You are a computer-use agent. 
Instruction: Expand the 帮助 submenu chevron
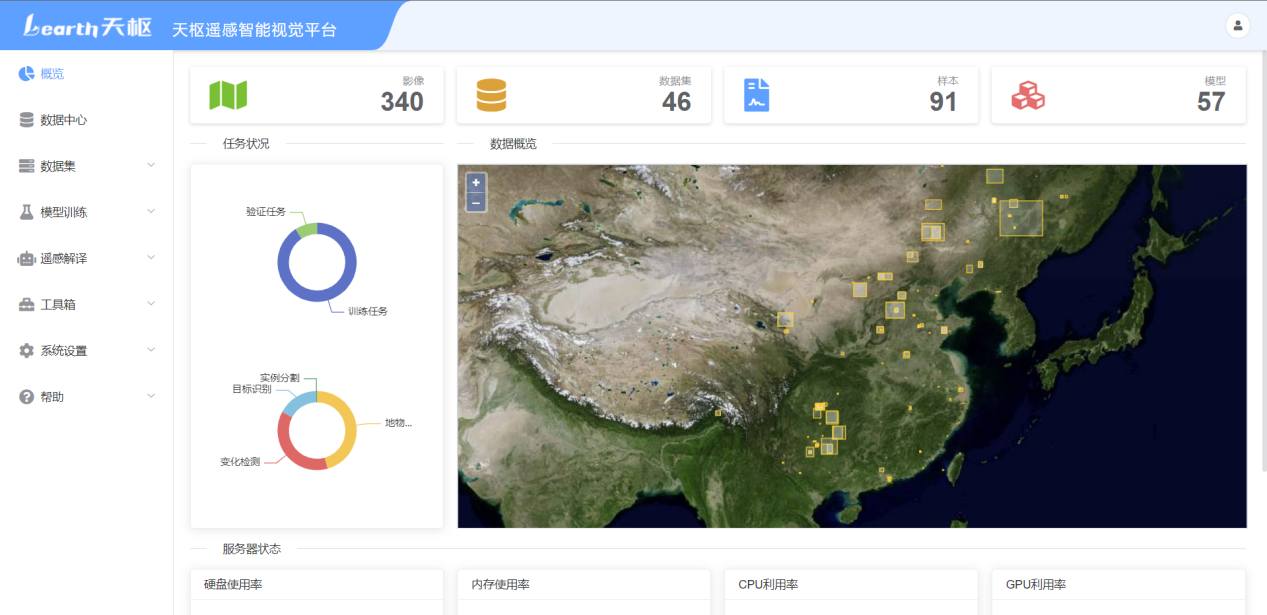click(151, 396)
